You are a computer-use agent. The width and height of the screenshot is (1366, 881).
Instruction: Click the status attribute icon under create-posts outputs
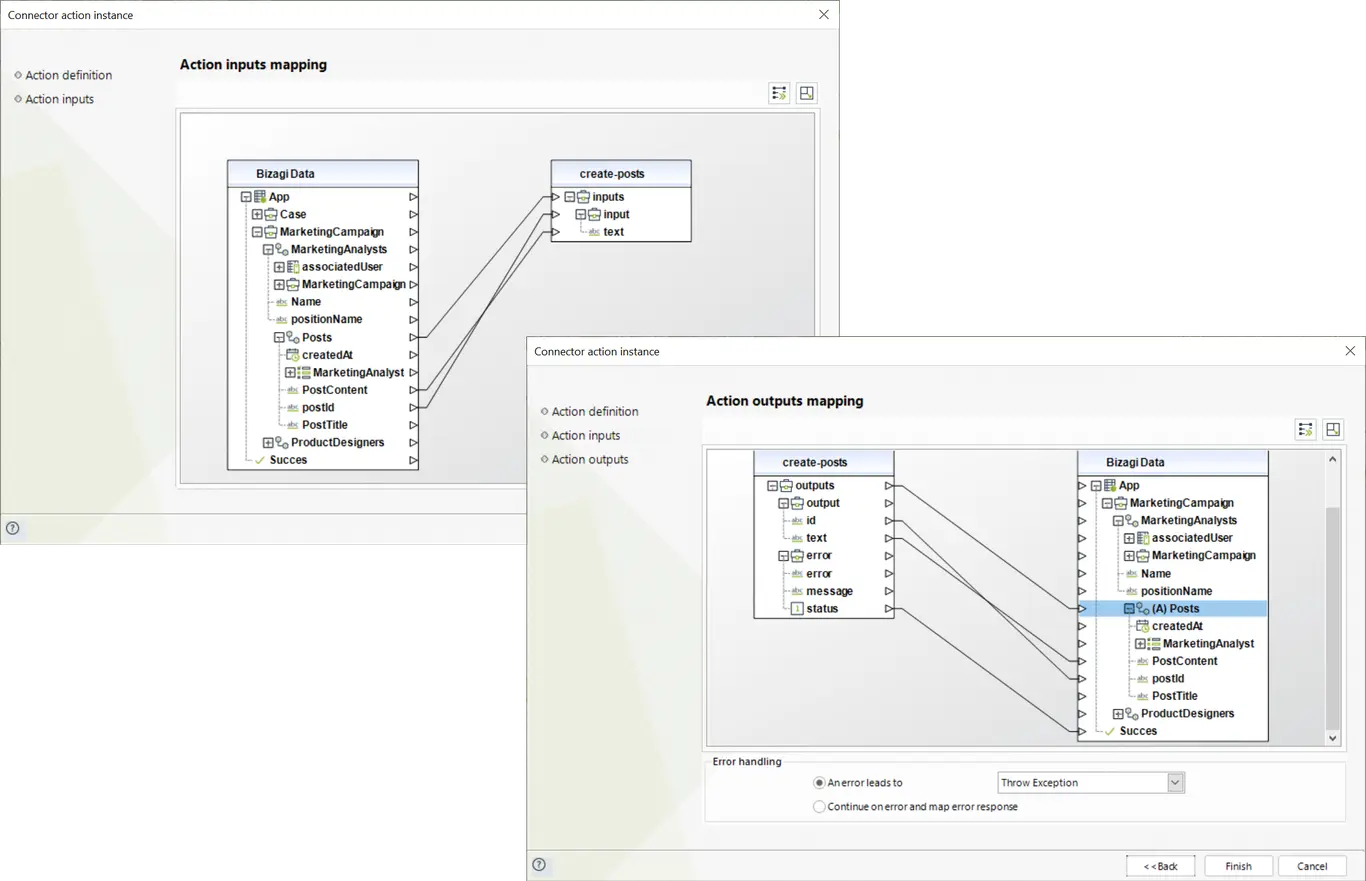click(797, 609)
